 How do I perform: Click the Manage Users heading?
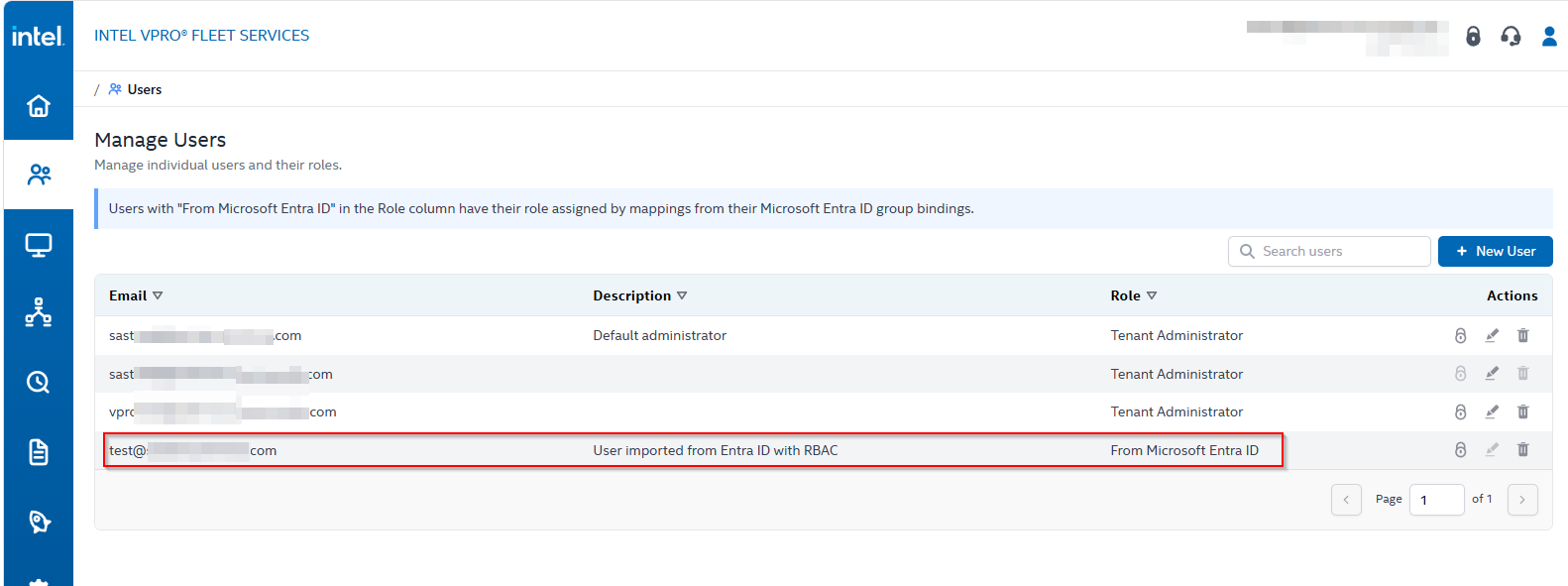coord(161,140)
